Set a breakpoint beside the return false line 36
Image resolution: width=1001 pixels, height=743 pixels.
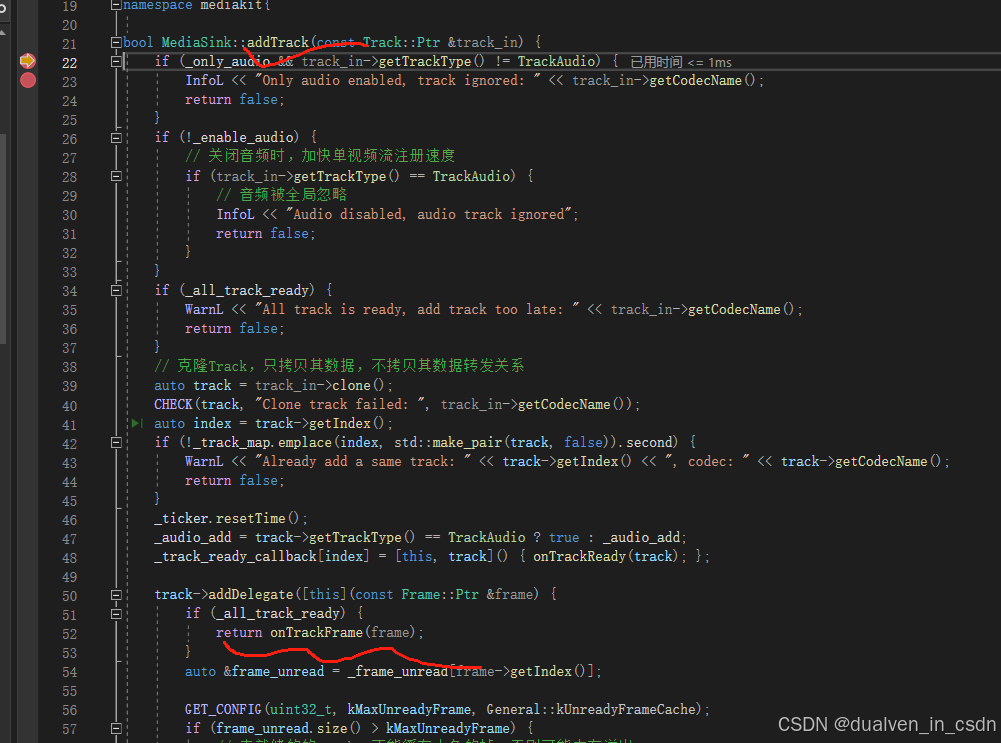click(x=27, y=328)
